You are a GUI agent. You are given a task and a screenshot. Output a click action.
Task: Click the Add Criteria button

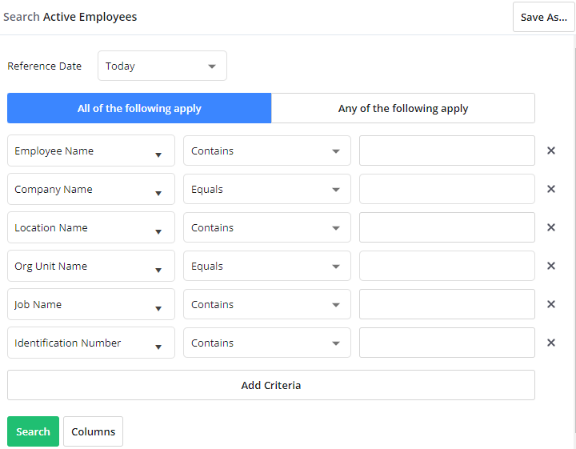[x=271, y=385]
